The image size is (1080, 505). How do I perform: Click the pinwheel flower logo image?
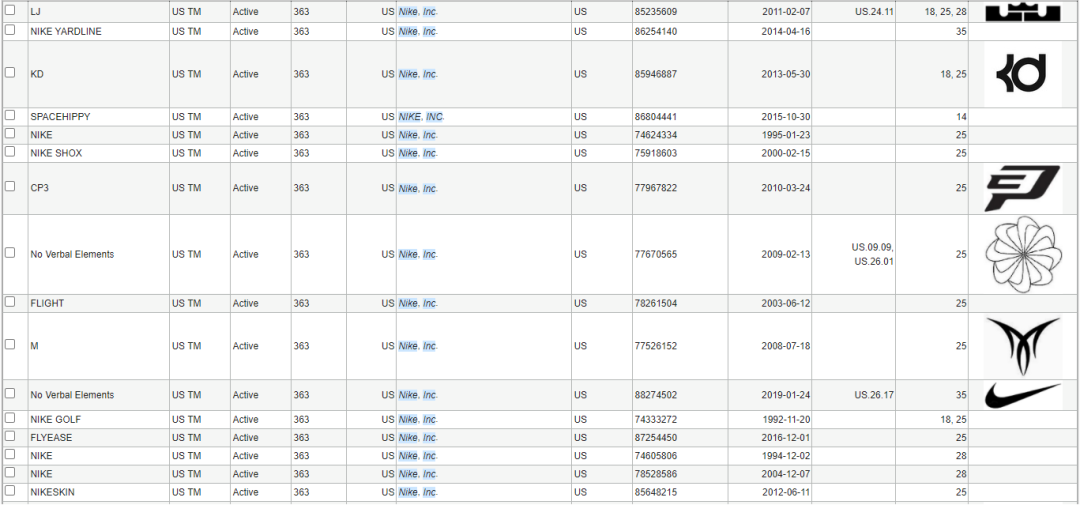[1022, 254]
